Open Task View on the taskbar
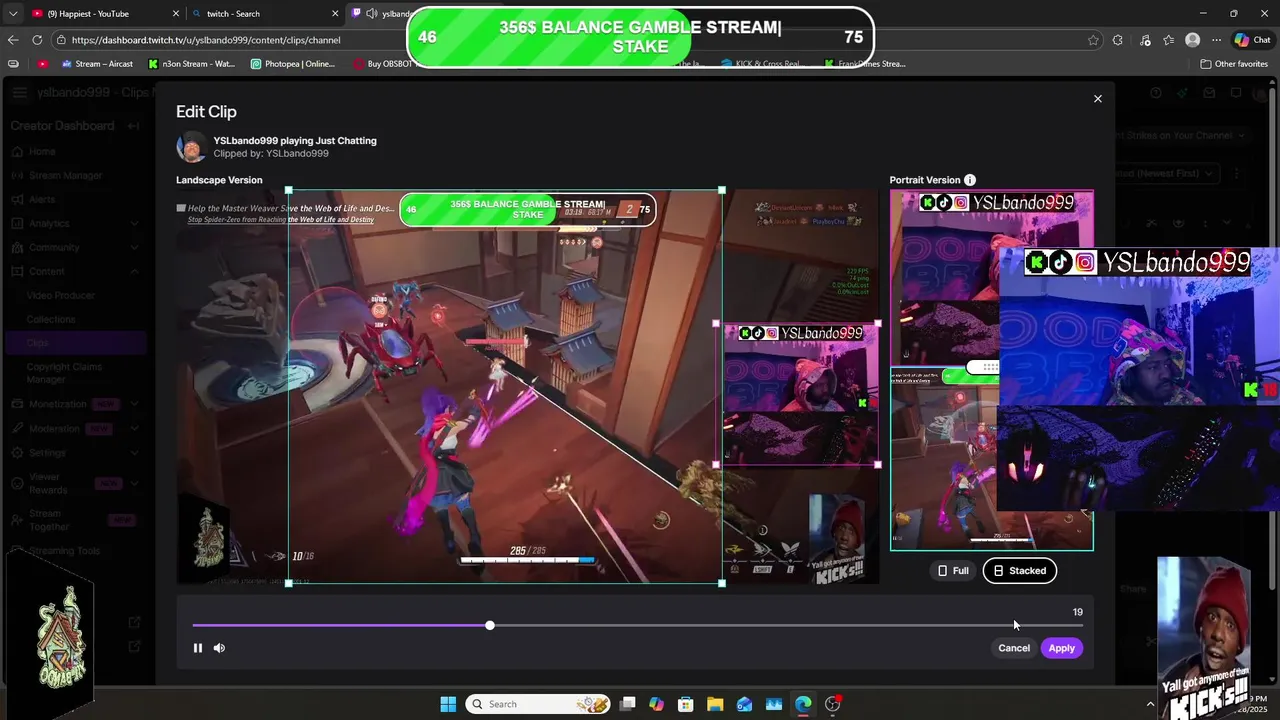Screen dimensions: 1280x720 pyautogui.click(x=627, y=704)
